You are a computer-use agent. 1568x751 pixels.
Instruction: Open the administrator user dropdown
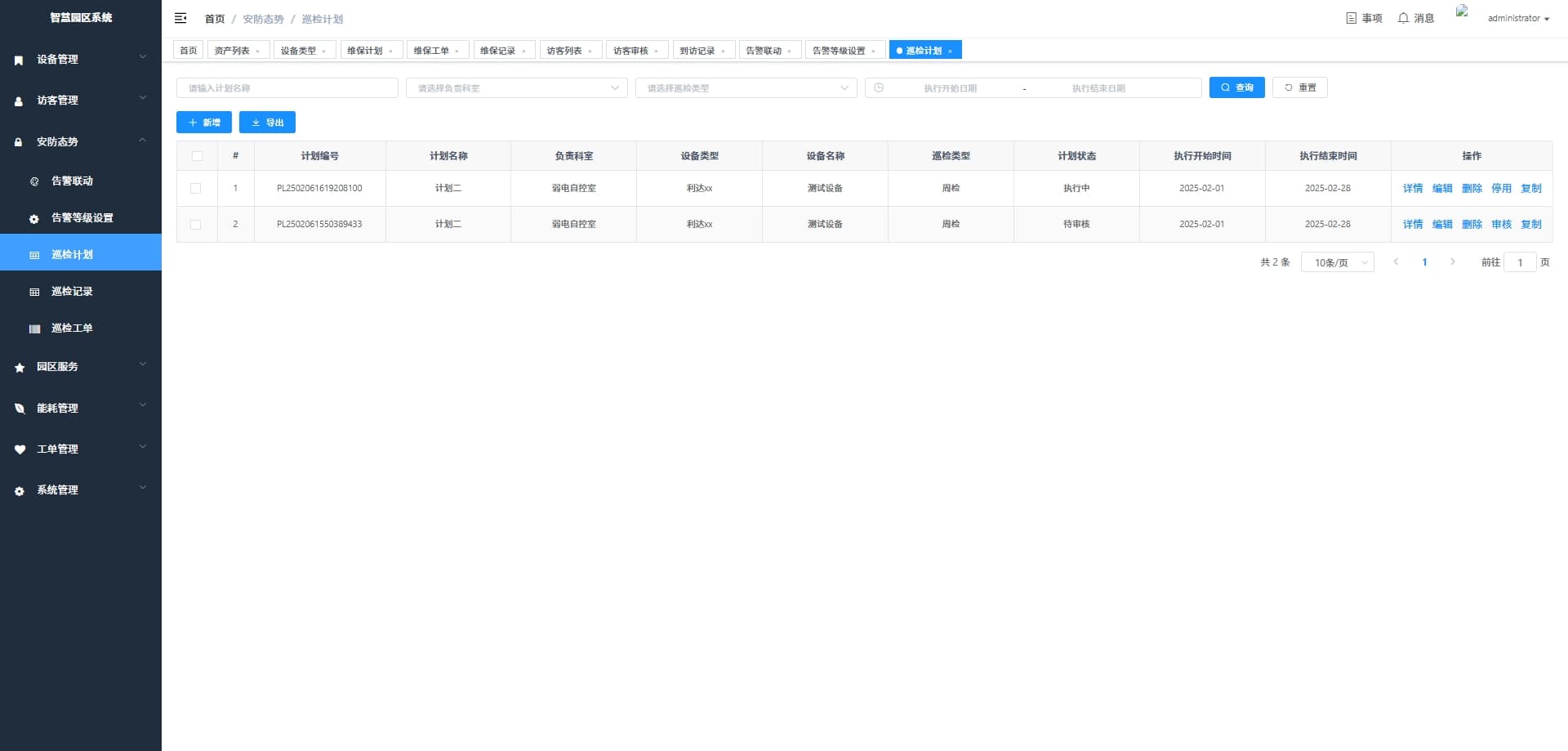(x=1518, y=18)
